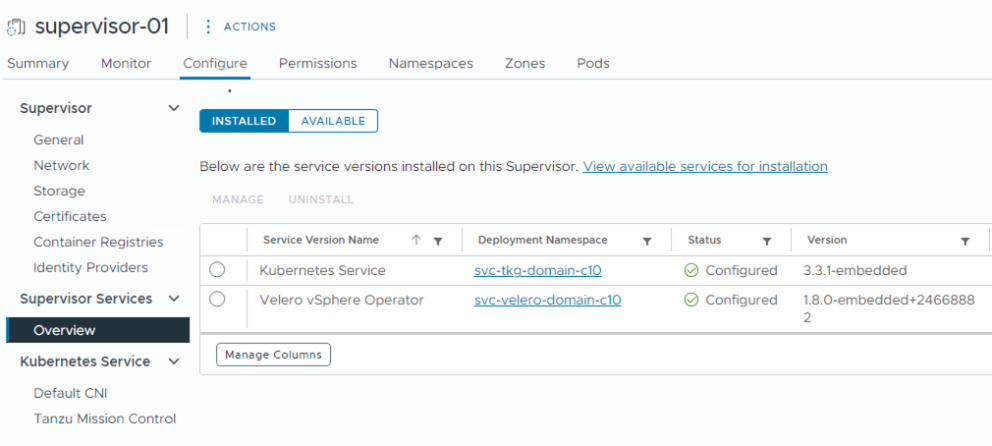Filter the Deployment Namespace column

pos(647,241)
